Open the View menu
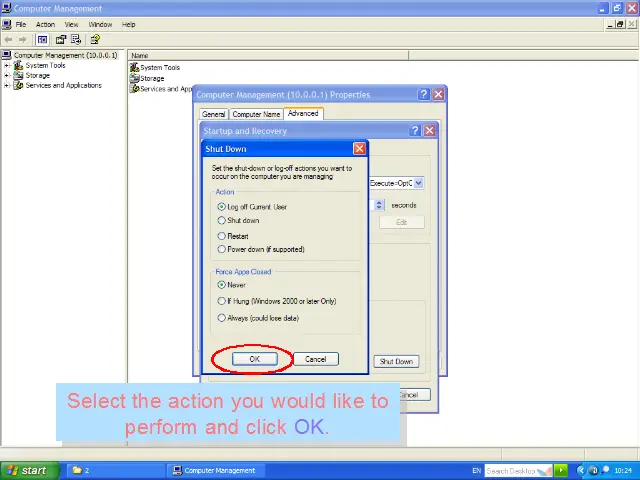 point(71,24)
